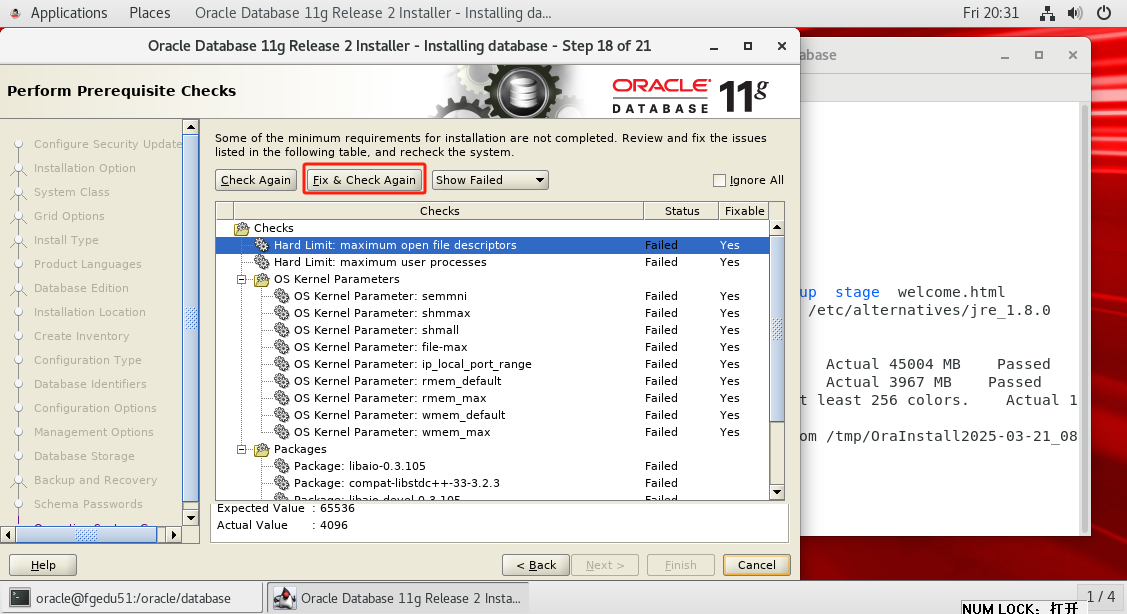Open the Places menu

point(150,13)
